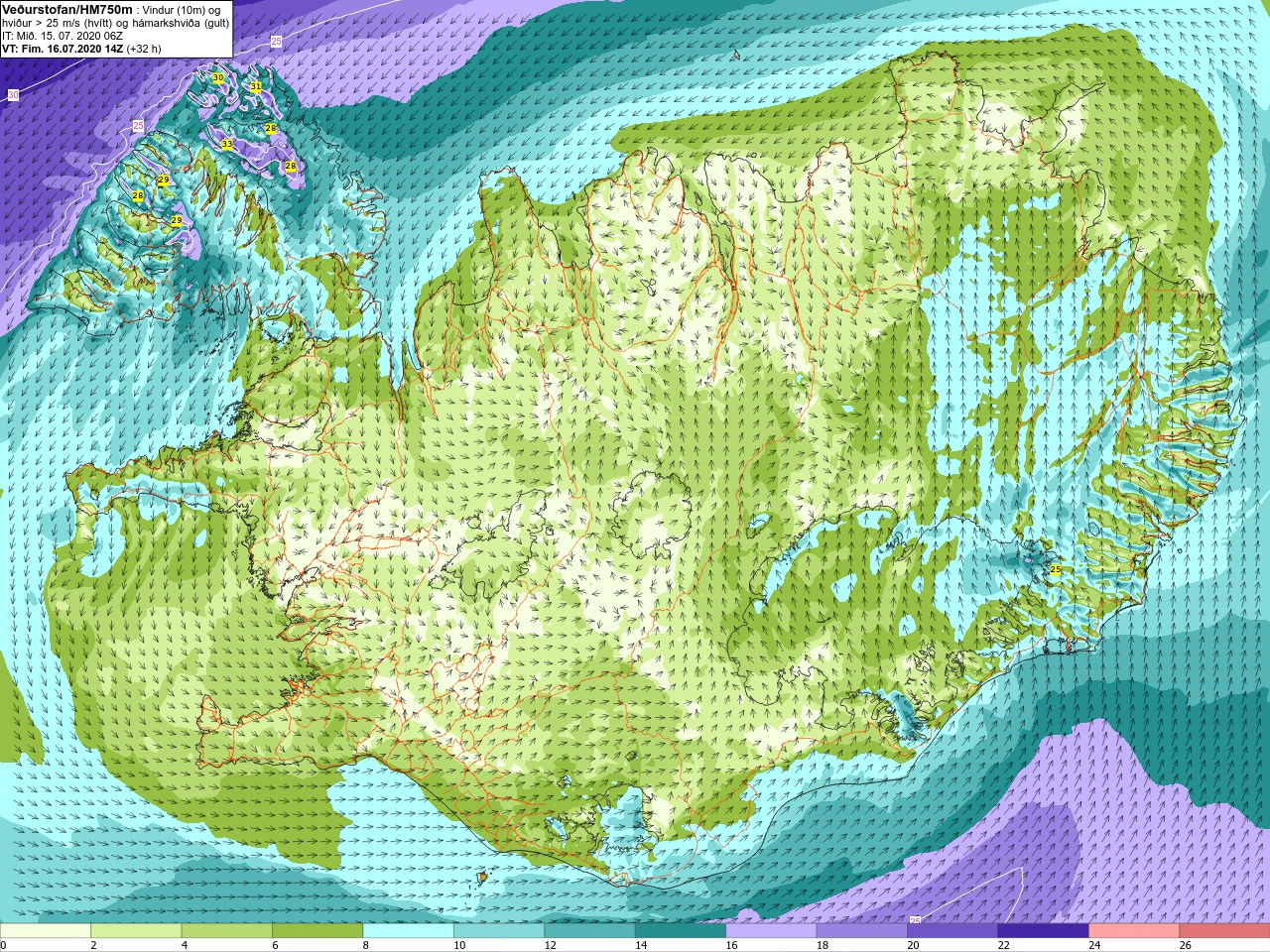Click the legend scale value 12

point(551,945)
